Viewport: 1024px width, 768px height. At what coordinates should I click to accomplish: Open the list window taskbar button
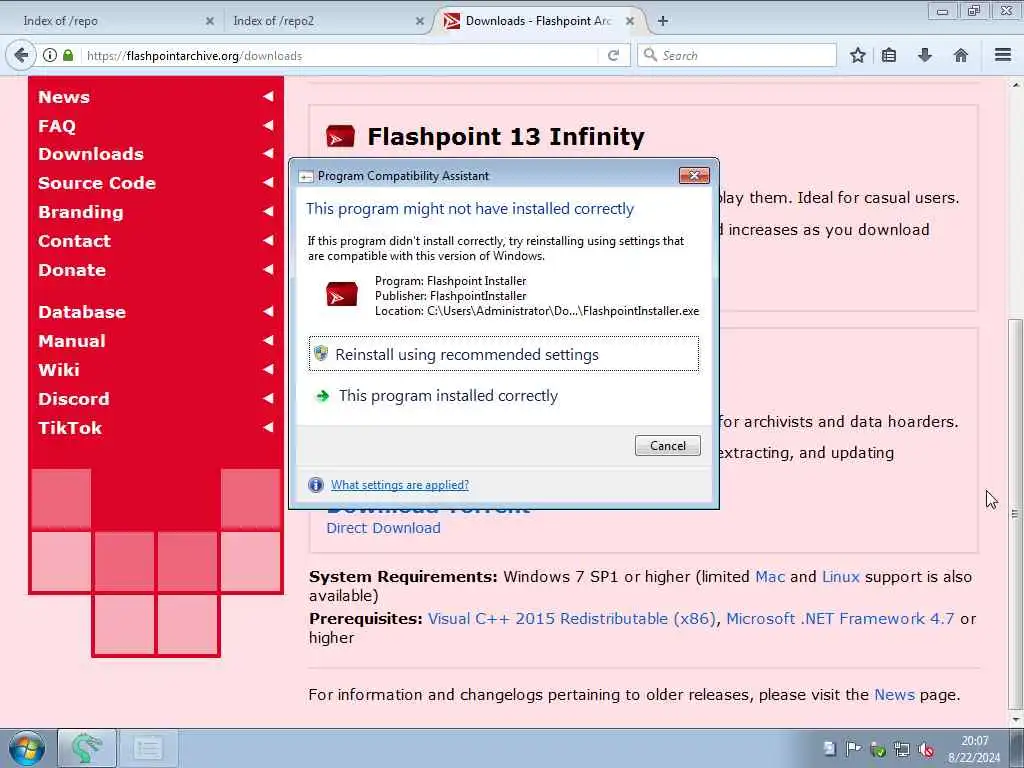coord(148,748)
